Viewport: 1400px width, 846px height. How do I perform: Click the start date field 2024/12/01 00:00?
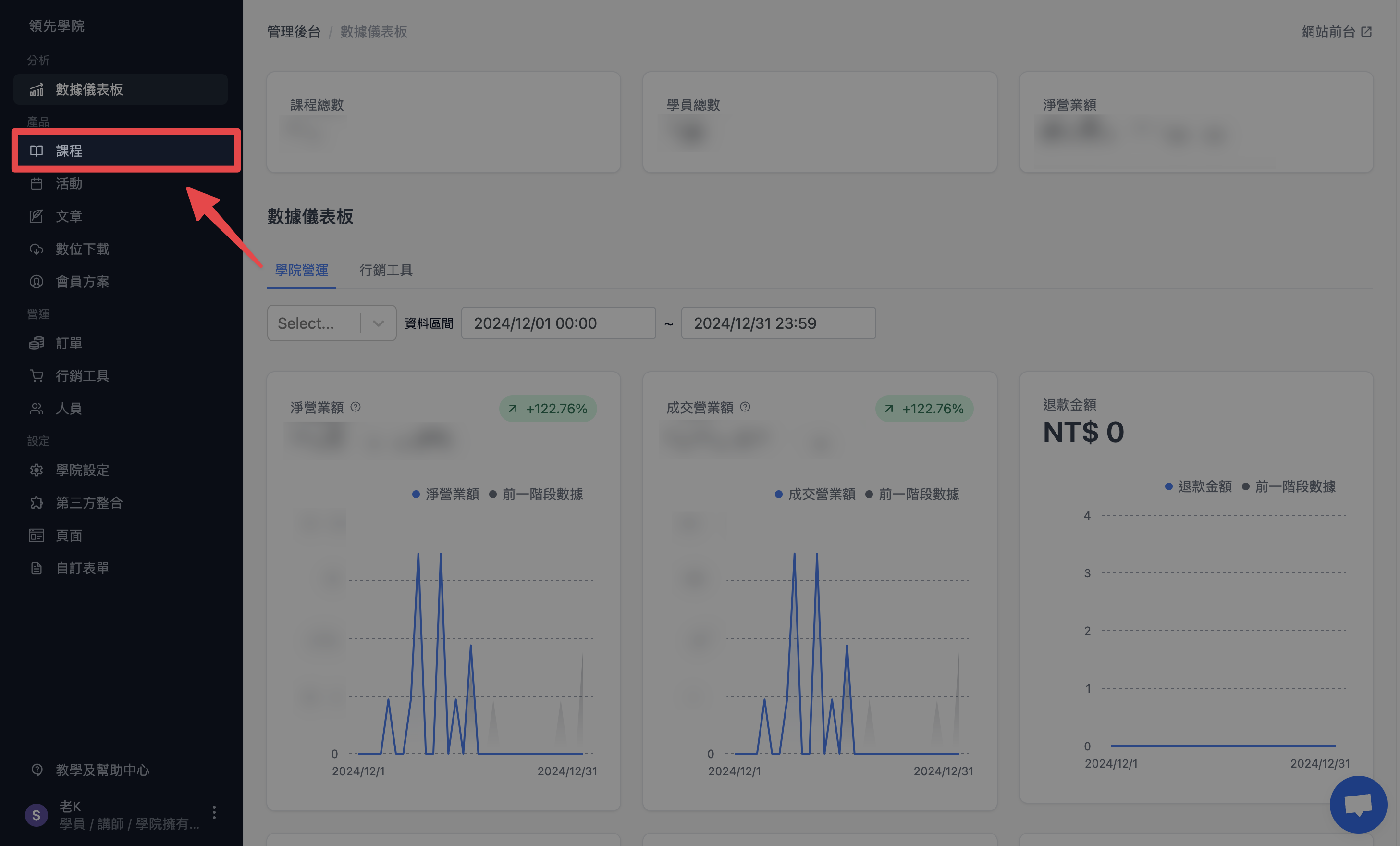click(559, 323)
